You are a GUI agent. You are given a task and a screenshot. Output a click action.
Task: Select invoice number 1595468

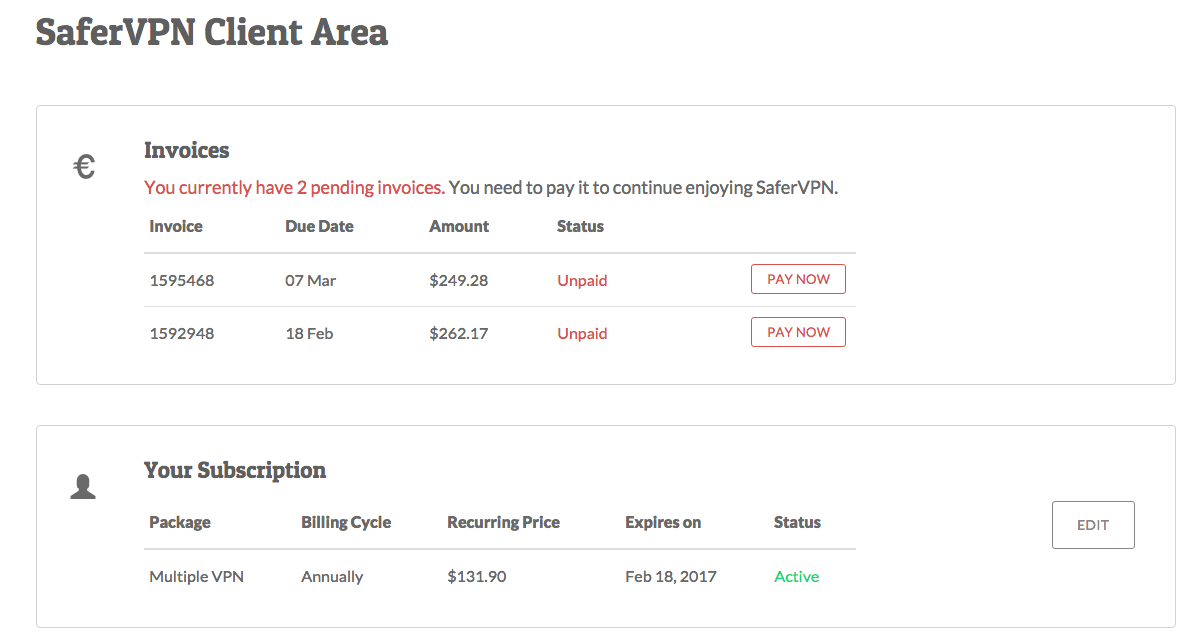coord(182,280)
